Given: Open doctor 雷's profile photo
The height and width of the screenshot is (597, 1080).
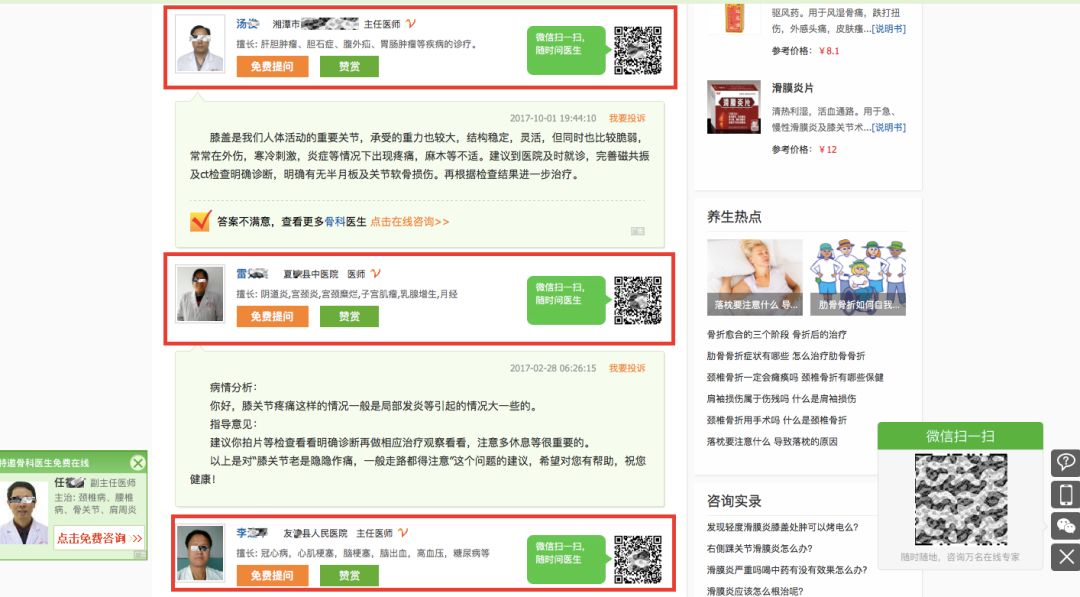Looking at the screenshot, I should click(200, 295).
